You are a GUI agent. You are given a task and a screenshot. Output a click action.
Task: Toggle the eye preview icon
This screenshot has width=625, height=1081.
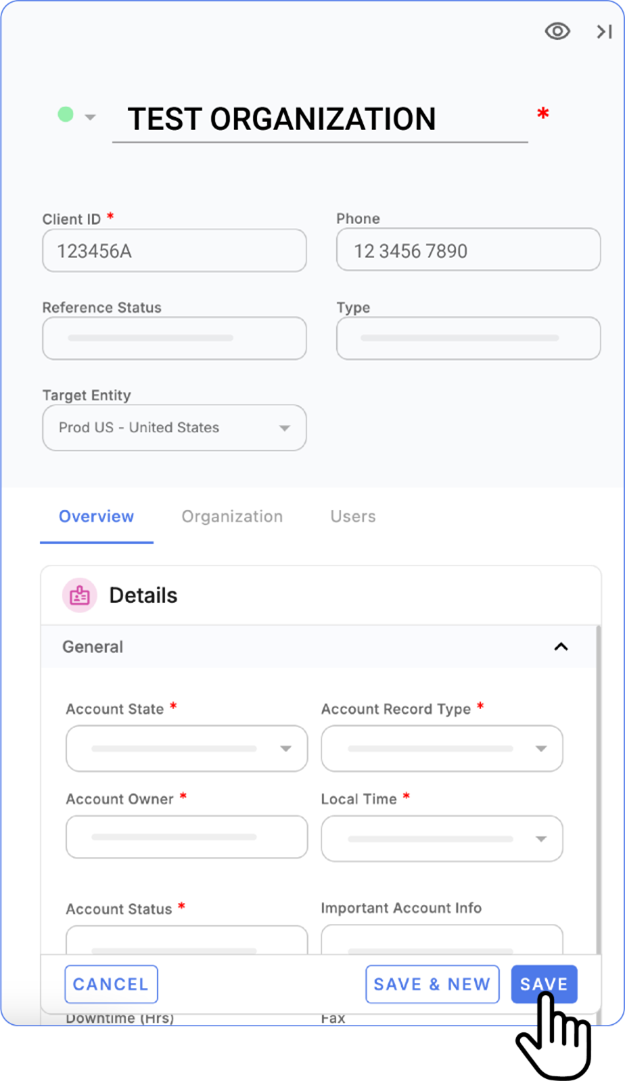click(557, 32)
